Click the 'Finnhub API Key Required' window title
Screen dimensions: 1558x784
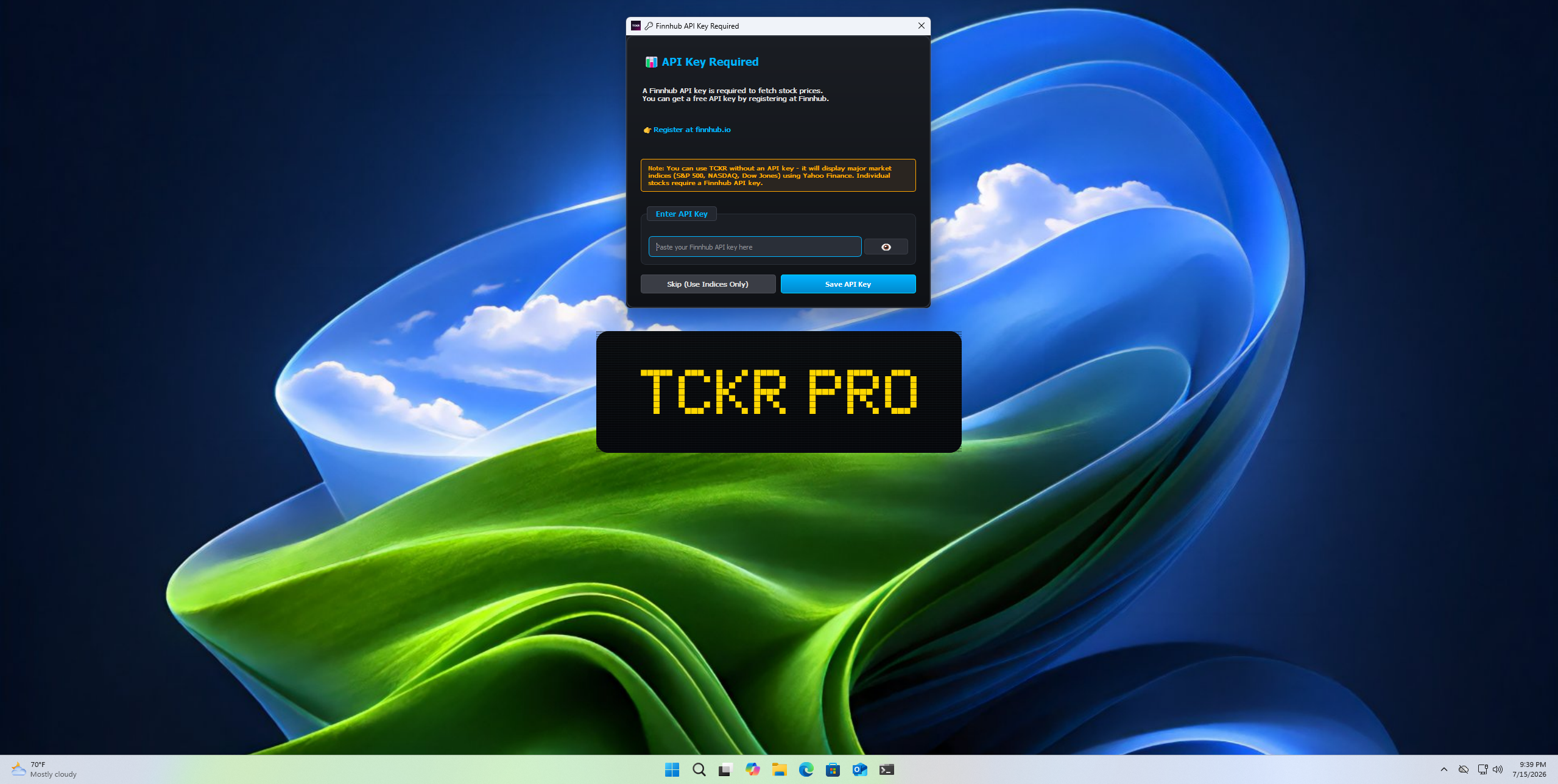point(697,26)
